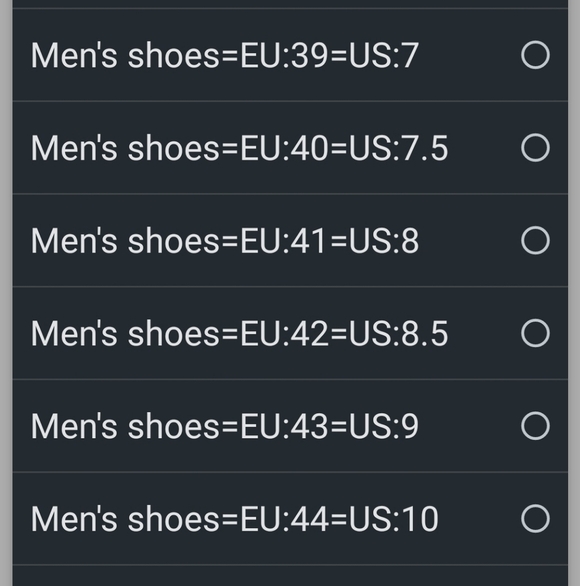
Task: Choose the radio circle beside EU:40=US:7.5
Action: click(535, 148)
